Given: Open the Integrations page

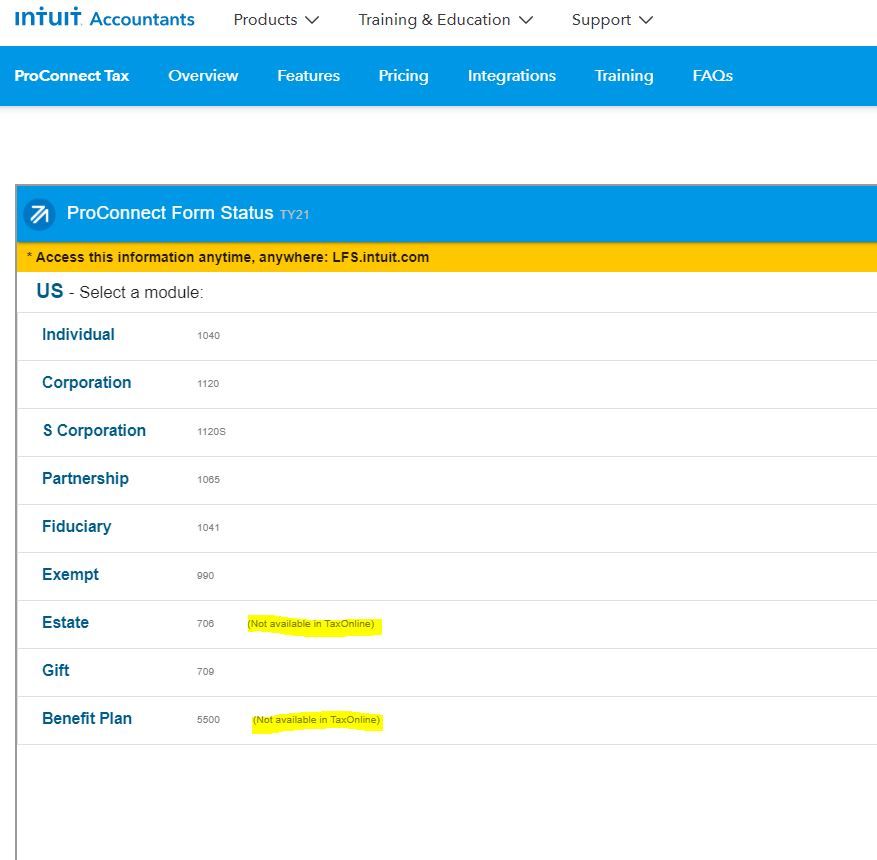Looking at the screenshot, I should click(x=511, y=76).
